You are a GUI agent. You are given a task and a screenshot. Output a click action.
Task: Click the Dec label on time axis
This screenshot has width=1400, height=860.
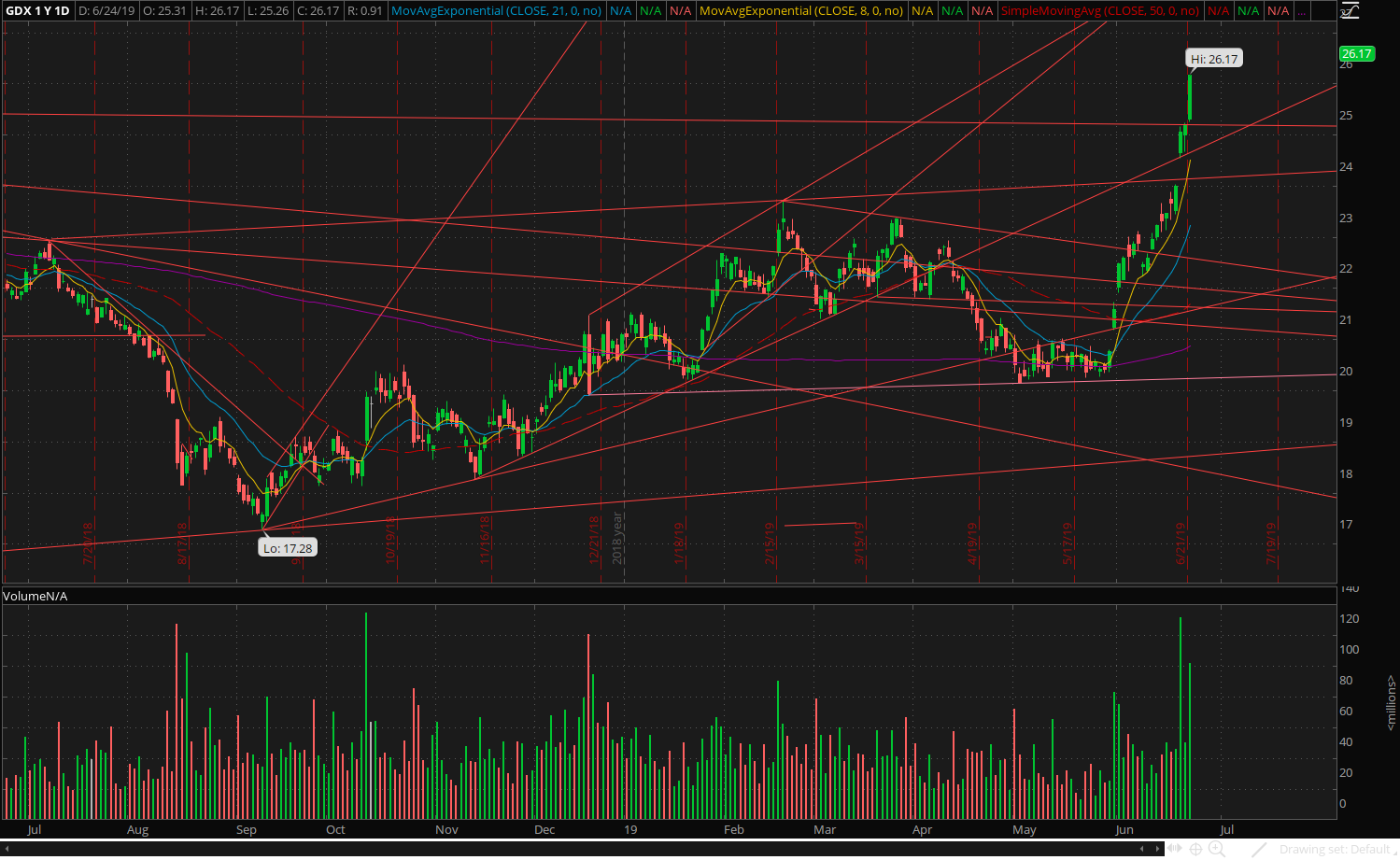(544, 829)
